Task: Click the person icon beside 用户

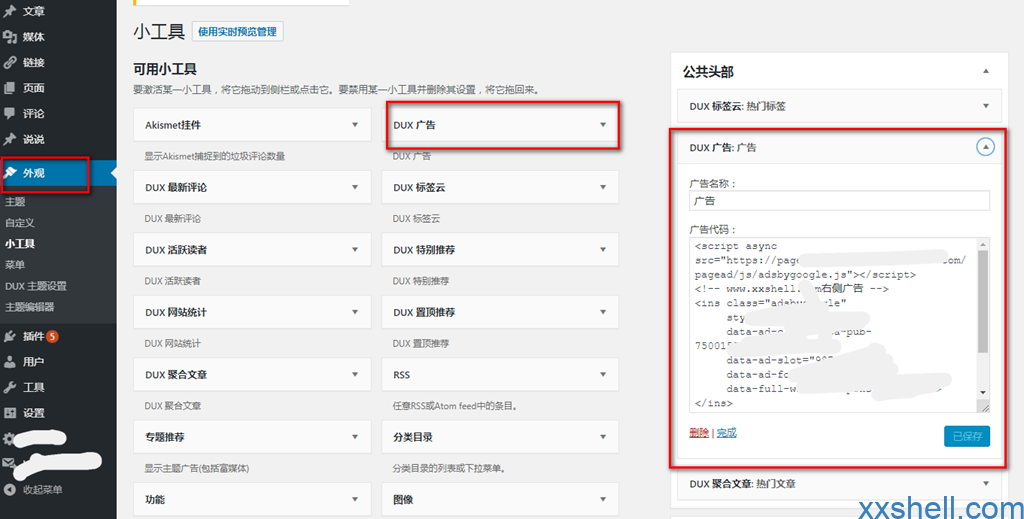Action: pyautogui.click(x=10, y=362)
